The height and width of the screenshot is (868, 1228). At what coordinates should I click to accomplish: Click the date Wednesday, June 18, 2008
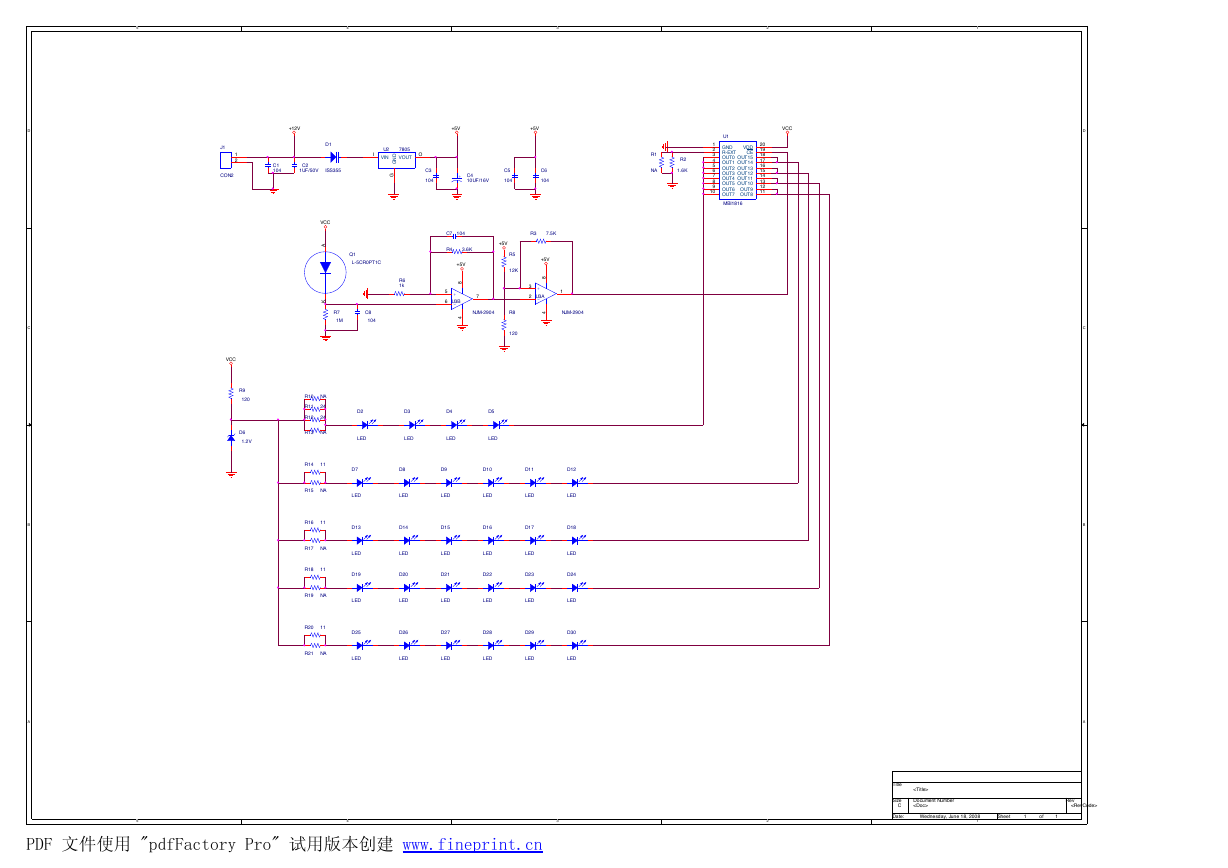950,816
